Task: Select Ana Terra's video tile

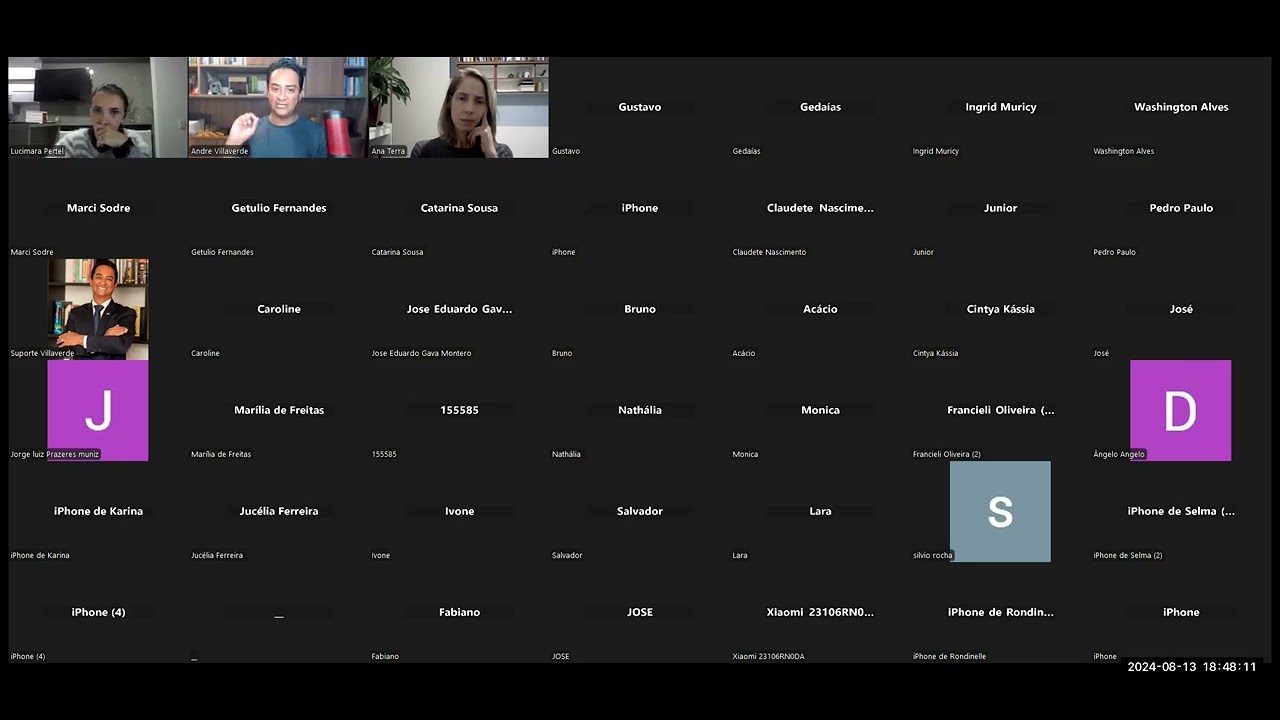Action: (x=459, y=107)
